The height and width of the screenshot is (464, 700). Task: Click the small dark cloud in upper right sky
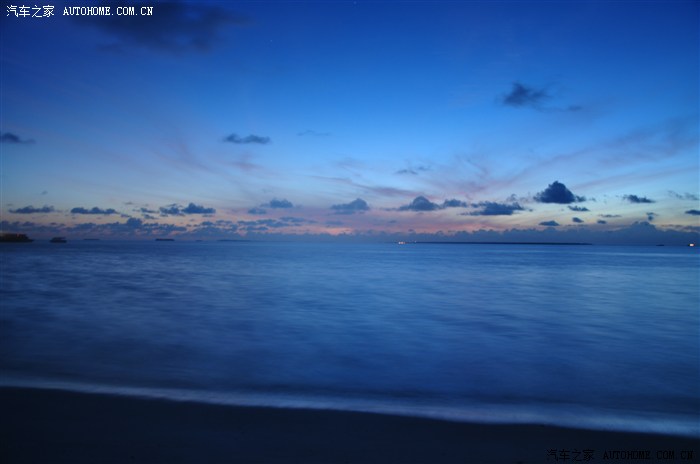[525, 95]
